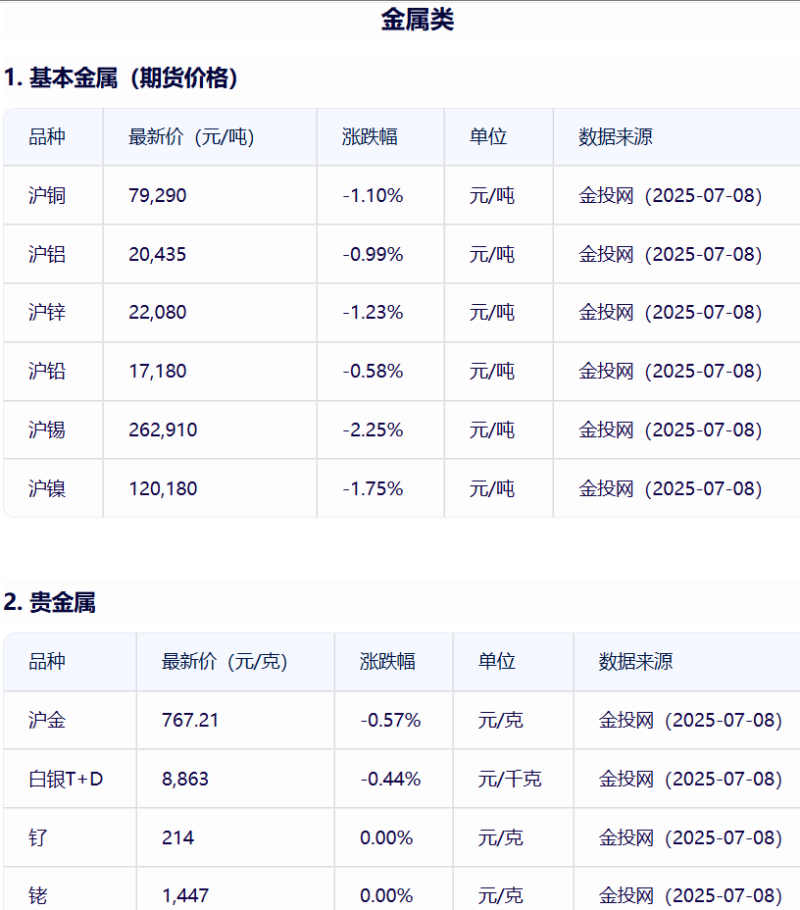
Task: Click the 涨跌幅 header in the base metals table
Action: [370, 137]
